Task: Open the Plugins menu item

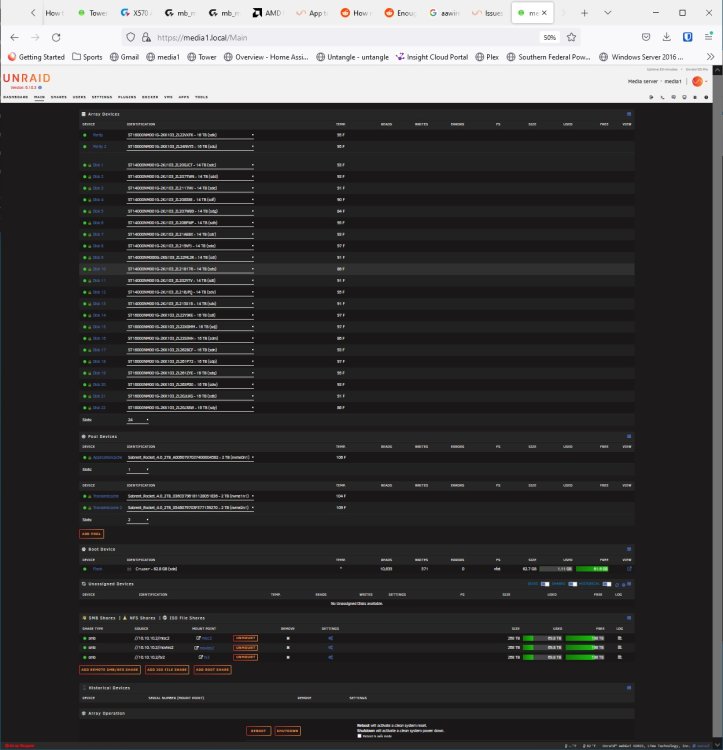Action: coord(127,97)
